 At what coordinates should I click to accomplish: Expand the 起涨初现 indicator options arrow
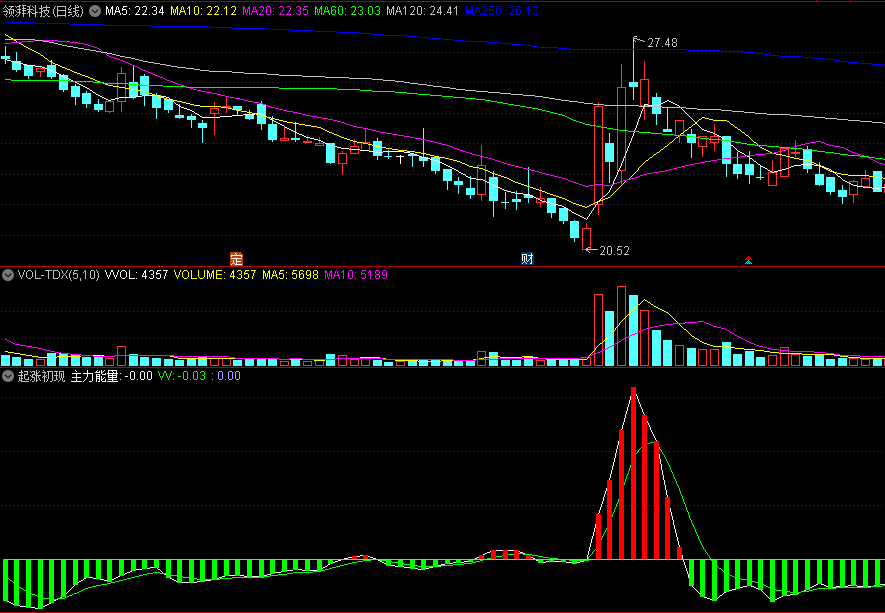pos(8,376)
